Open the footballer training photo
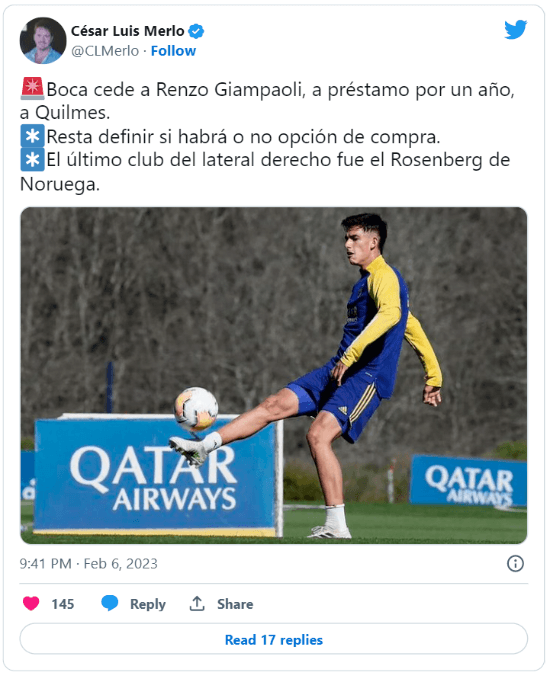This screenshot has width=550, height=682. pyautogui.click(x=273, y=375)
